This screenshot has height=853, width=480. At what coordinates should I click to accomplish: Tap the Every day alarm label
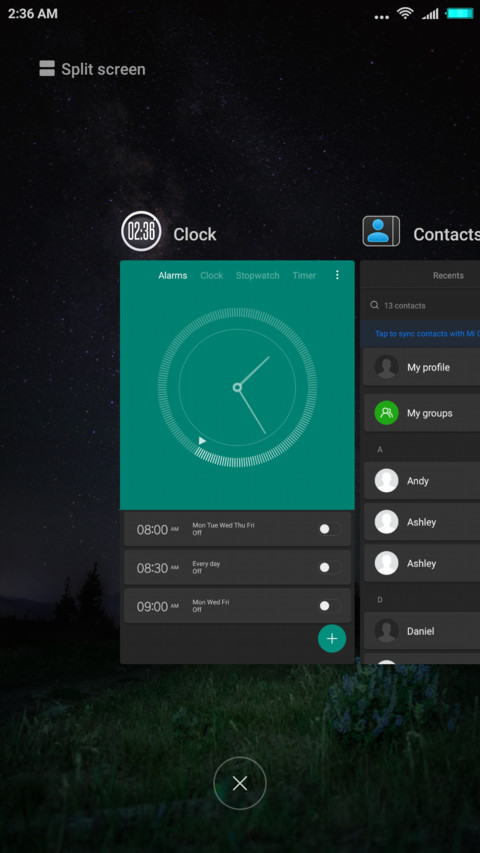coord(206,564)
